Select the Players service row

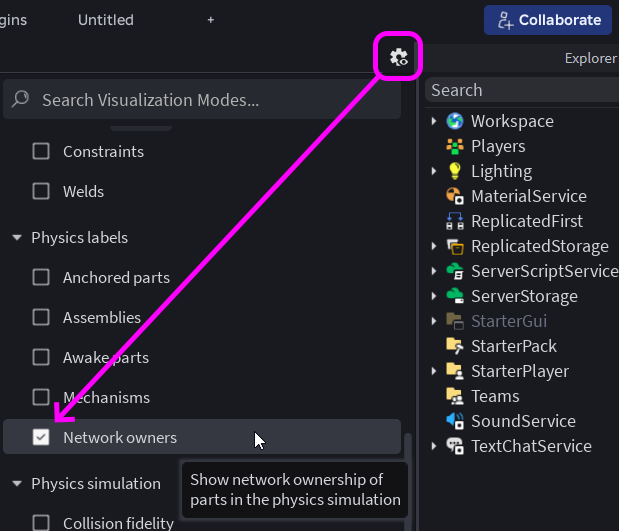pyautogui.click(x=522, y=146)
